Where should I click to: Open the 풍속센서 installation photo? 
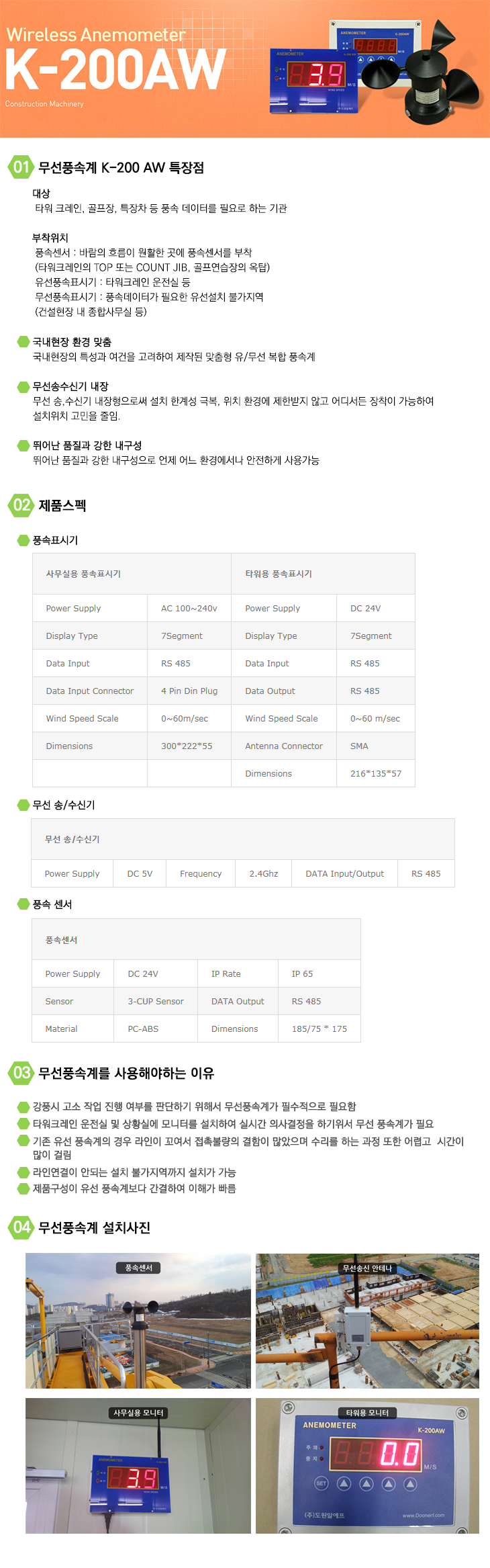[138, 1320]
